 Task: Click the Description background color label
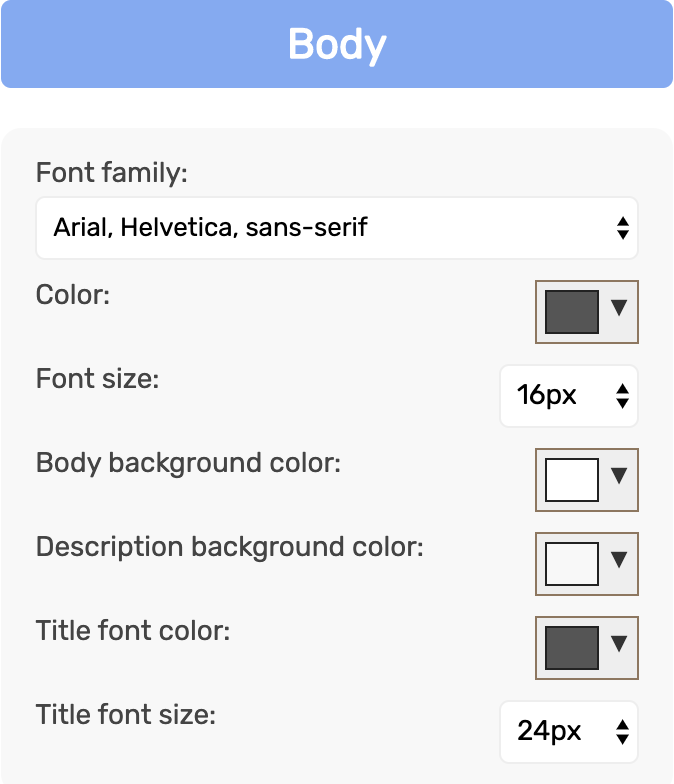point(230,547)
